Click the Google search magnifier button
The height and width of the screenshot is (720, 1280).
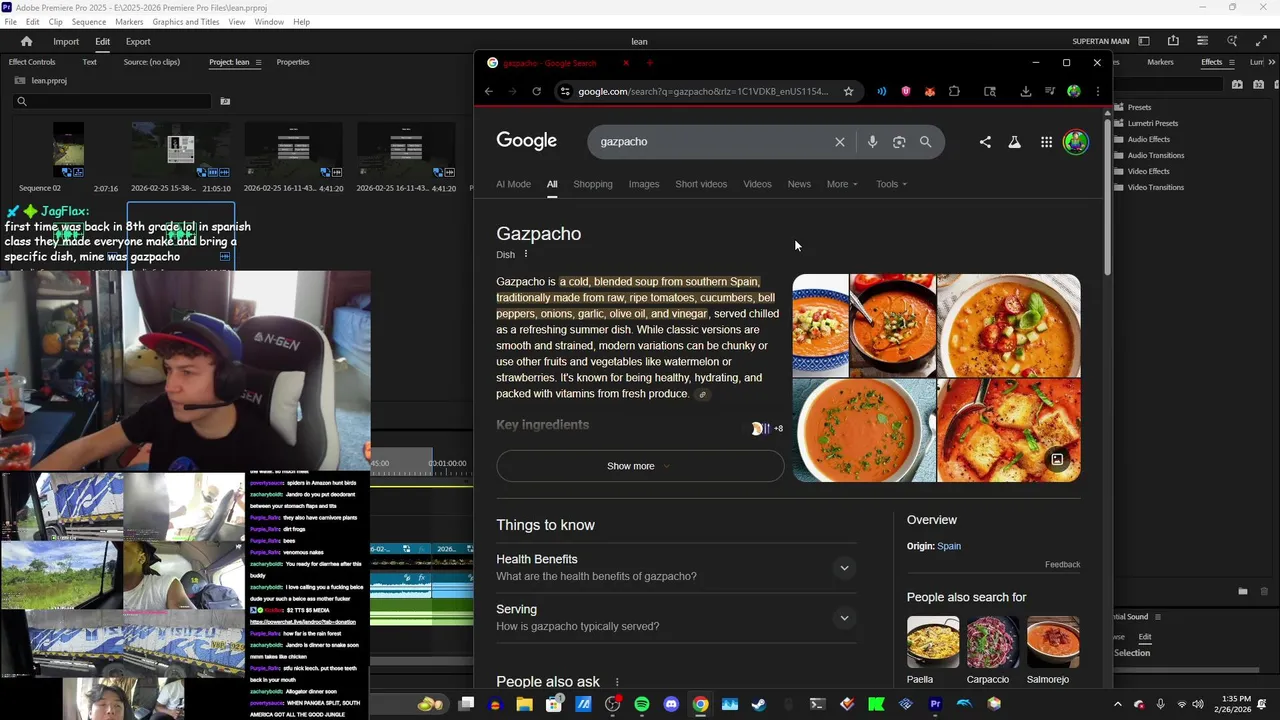(x=925, y=142)
